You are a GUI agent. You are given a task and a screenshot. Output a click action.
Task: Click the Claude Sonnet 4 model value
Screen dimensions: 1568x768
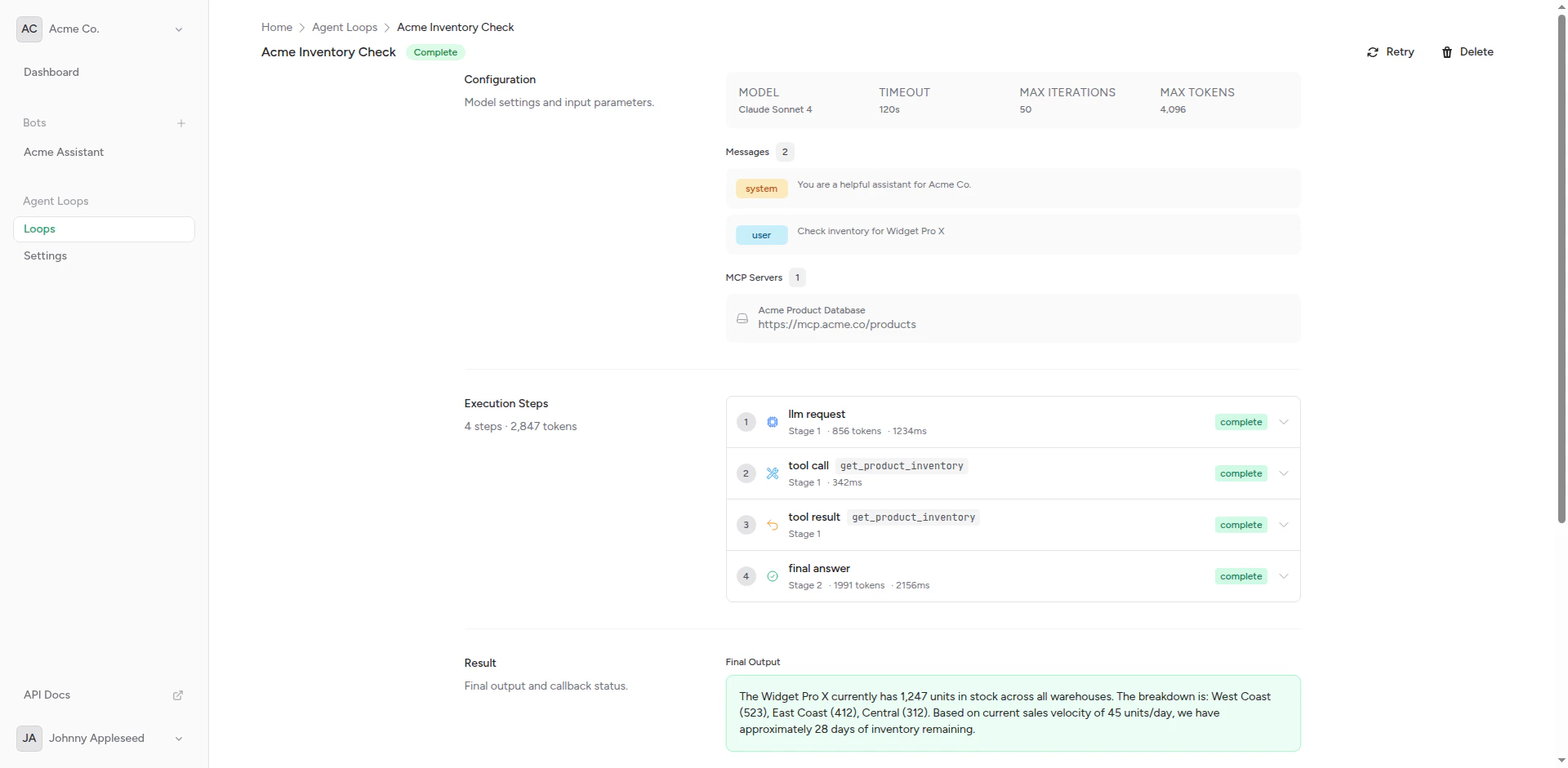click(775, 109)
